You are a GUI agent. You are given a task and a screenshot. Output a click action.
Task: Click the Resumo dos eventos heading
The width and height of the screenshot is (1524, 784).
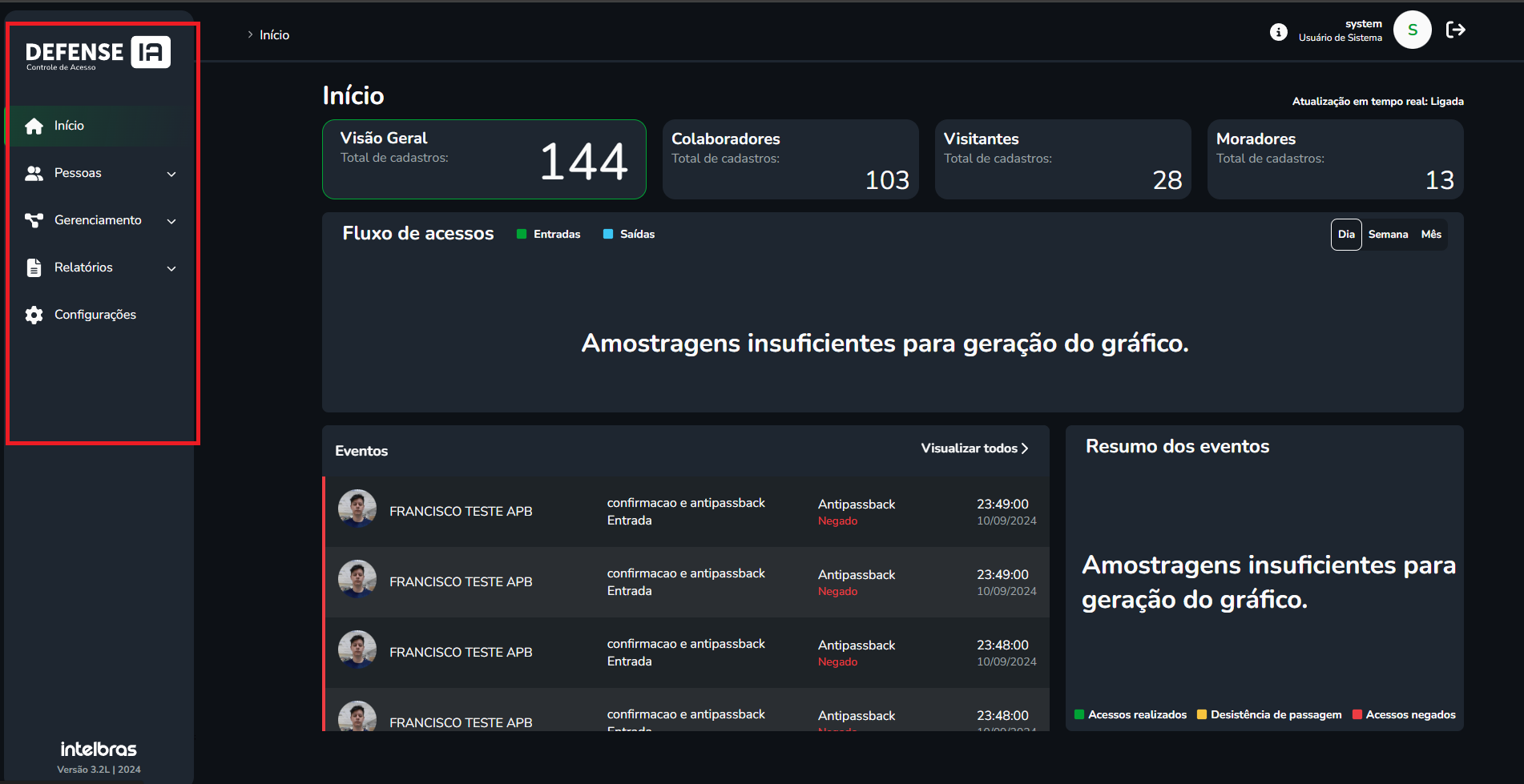(1177, 447)
